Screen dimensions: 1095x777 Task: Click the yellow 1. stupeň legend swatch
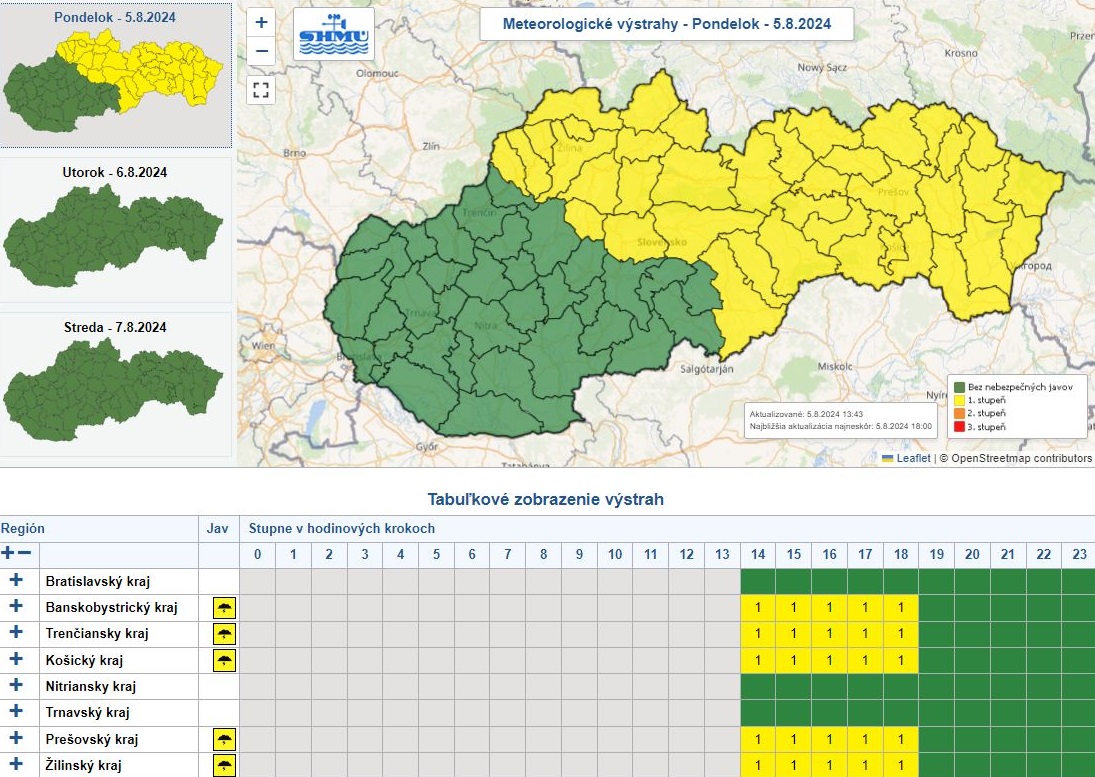pyautogui.click(x=960, y=400)
